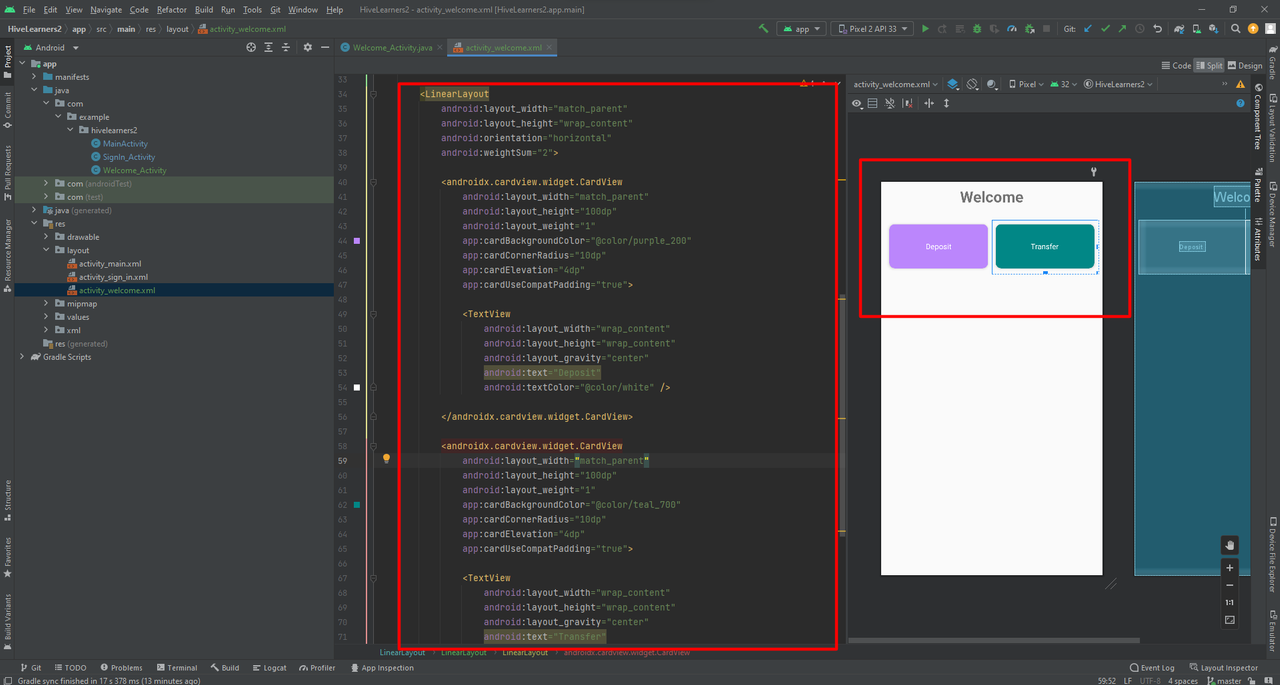
Task: Click the design surface help question icon
Action: [1240, 103]
